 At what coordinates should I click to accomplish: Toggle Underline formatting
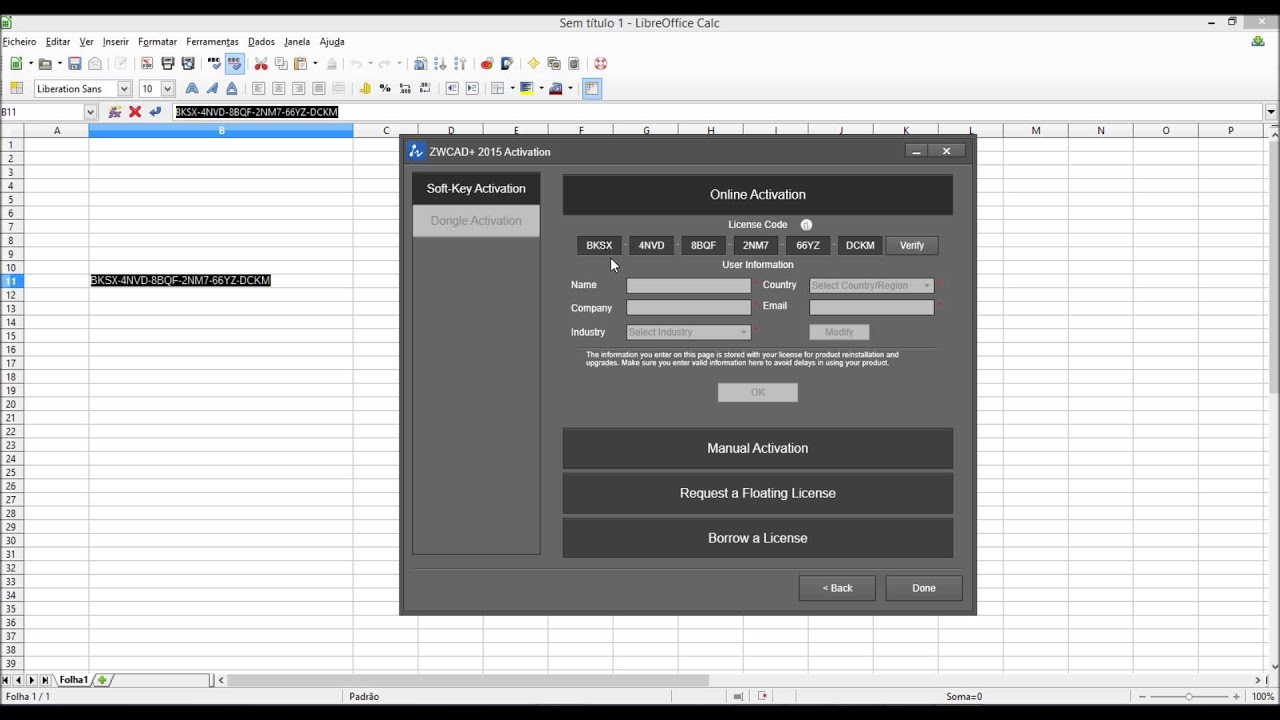(x=232, y=89)
